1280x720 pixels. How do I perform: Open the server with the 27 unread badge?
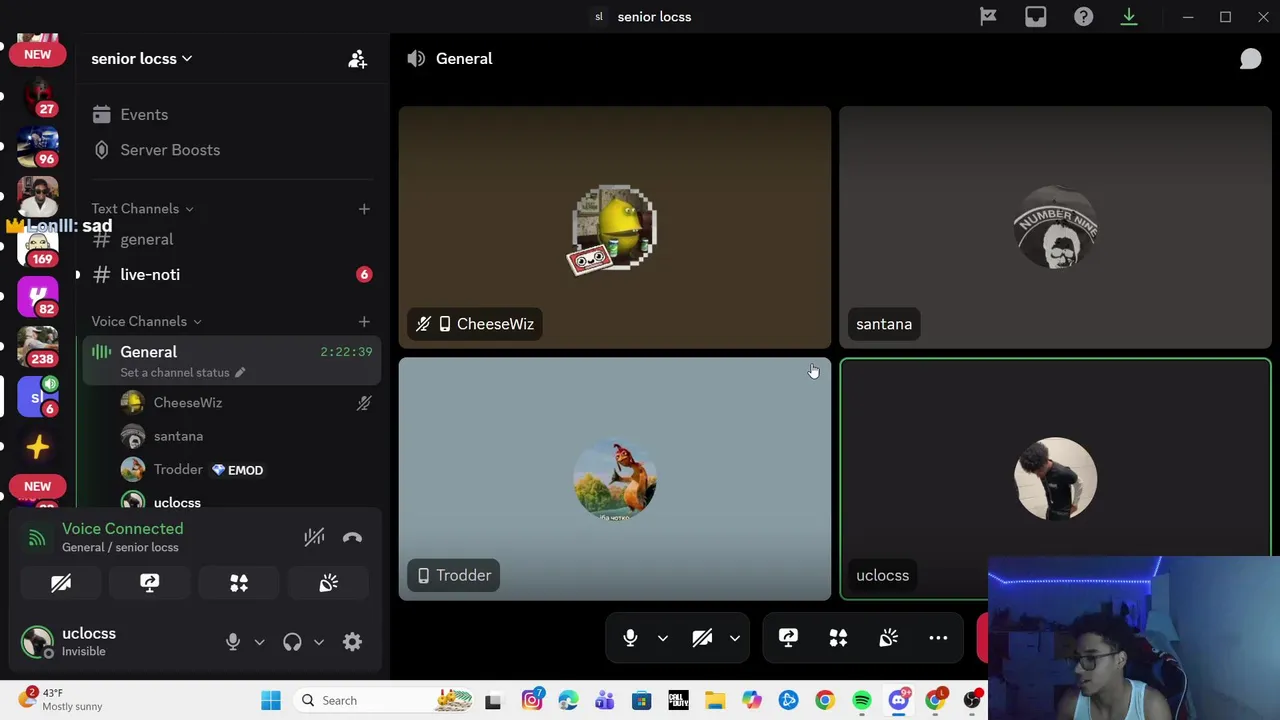[x=38, y=96]
